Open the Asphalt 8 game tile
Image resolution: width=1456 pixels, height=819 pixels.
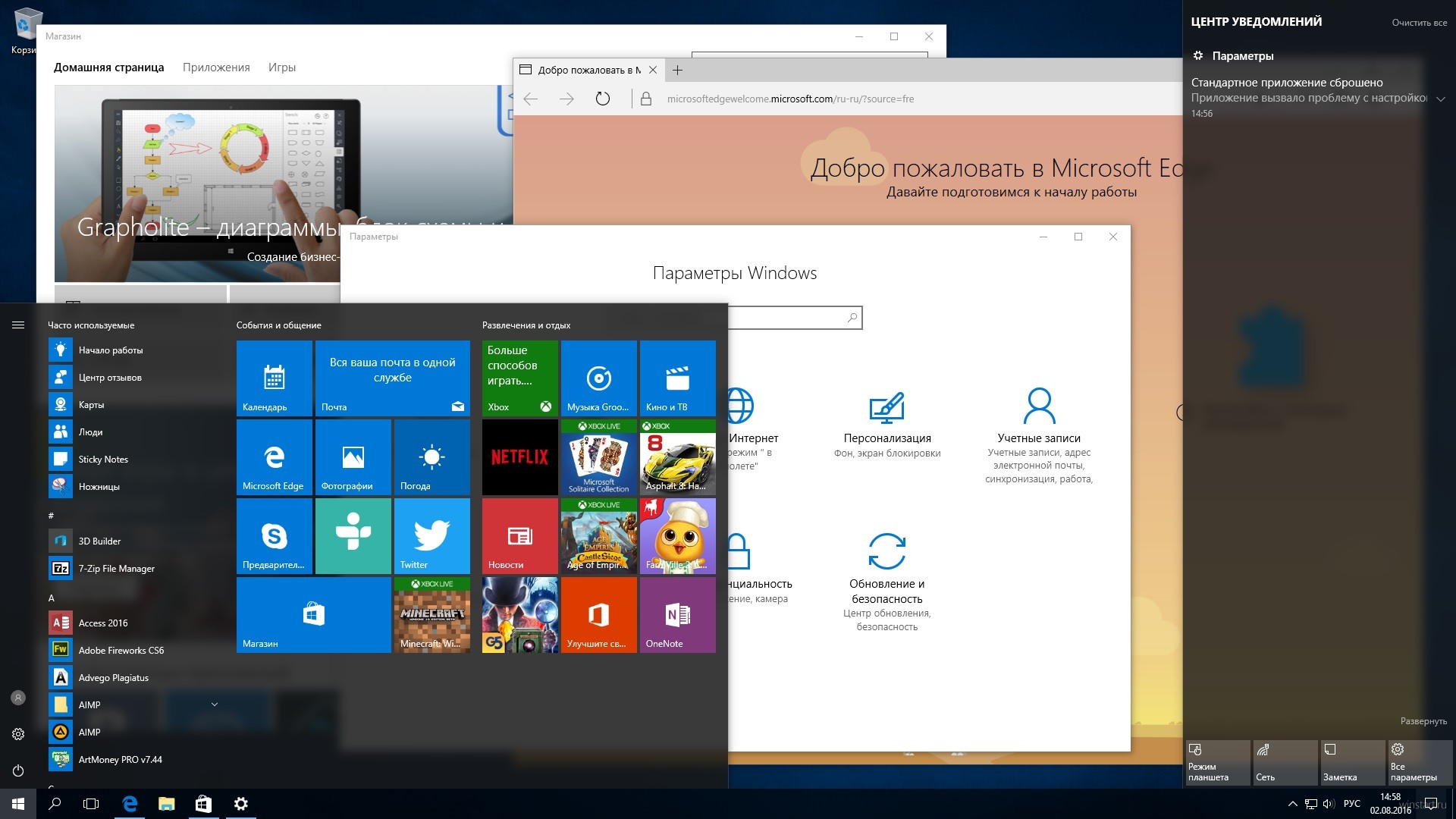pyautogui.click(x=678, y=457)
